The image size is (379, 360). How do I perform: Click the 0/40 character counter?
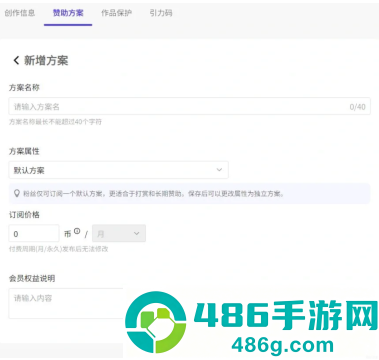[x=357, y=107]
